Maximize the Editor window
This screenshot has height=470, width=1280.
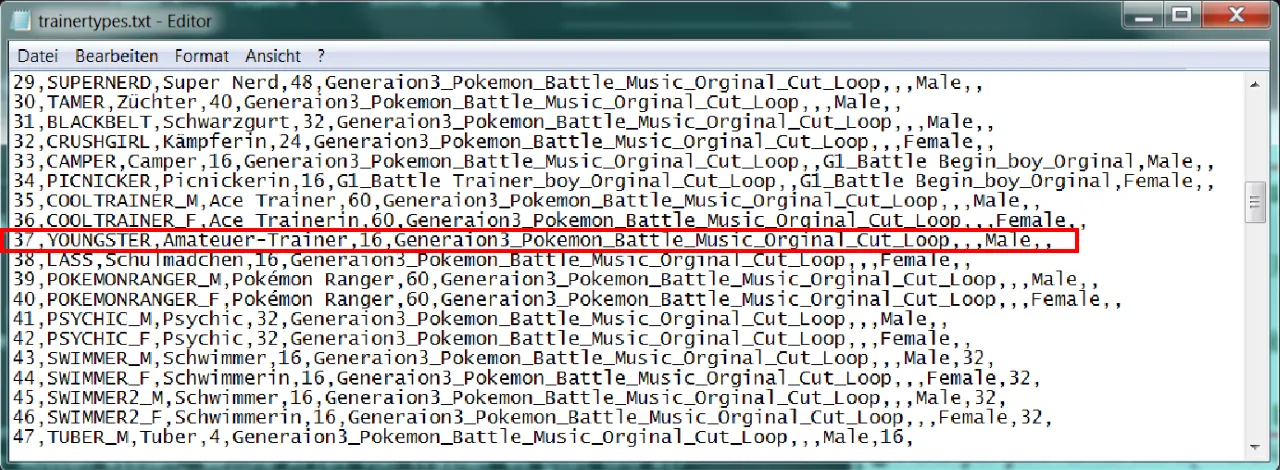pyautogui.click(x=1181, y=14)
